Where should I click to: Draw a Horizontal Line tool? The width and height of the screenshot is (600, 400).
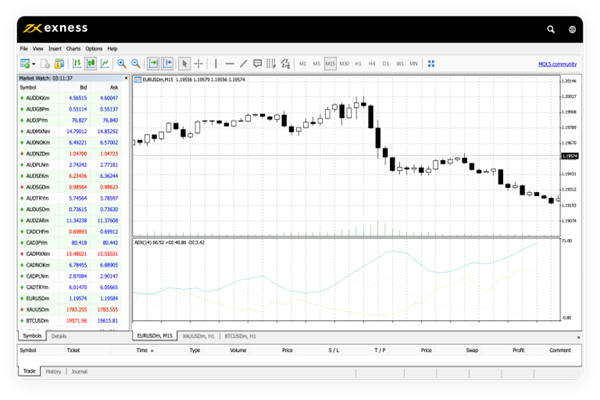230,64
